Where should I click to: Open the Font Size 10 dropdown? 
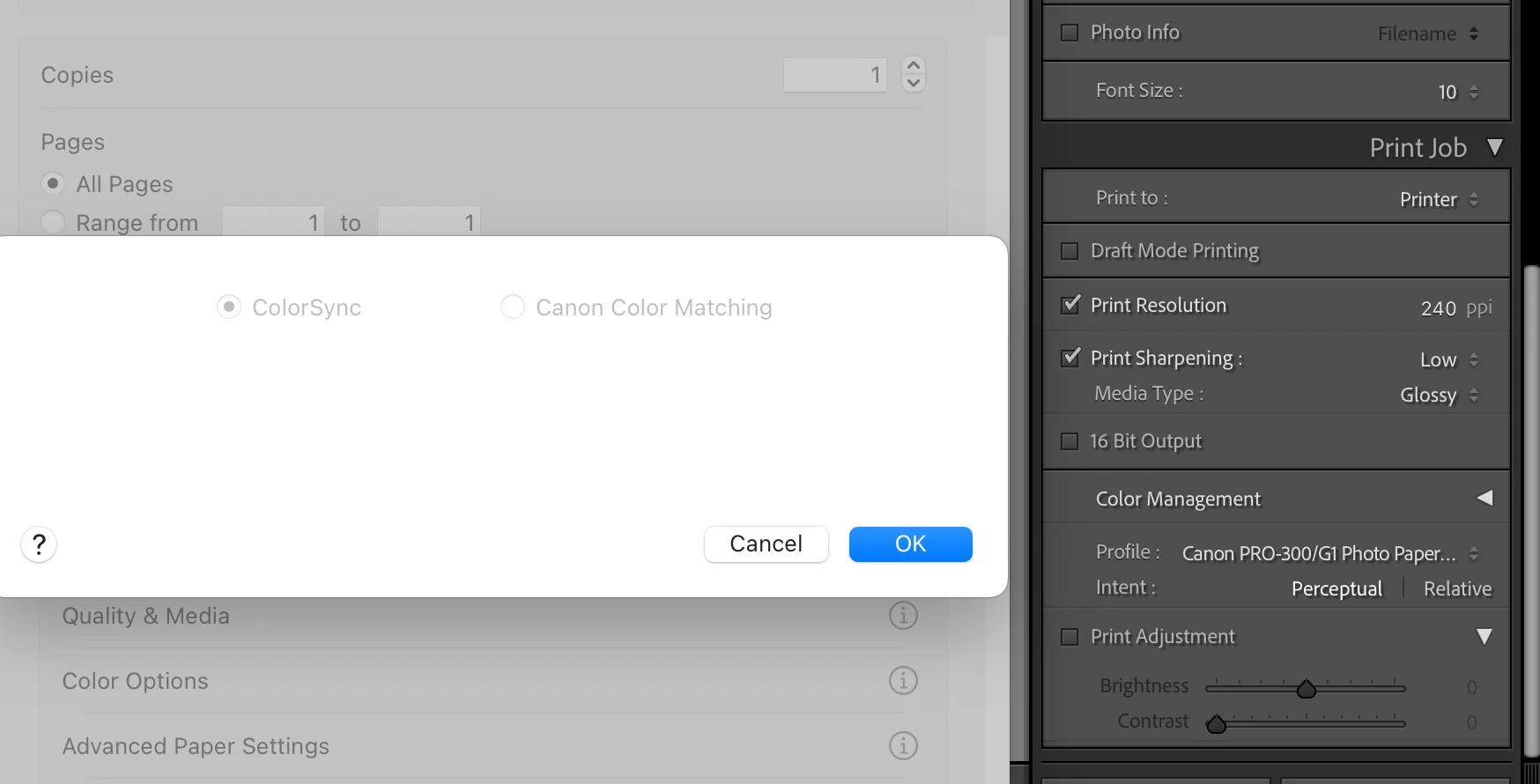[1458, 92]
